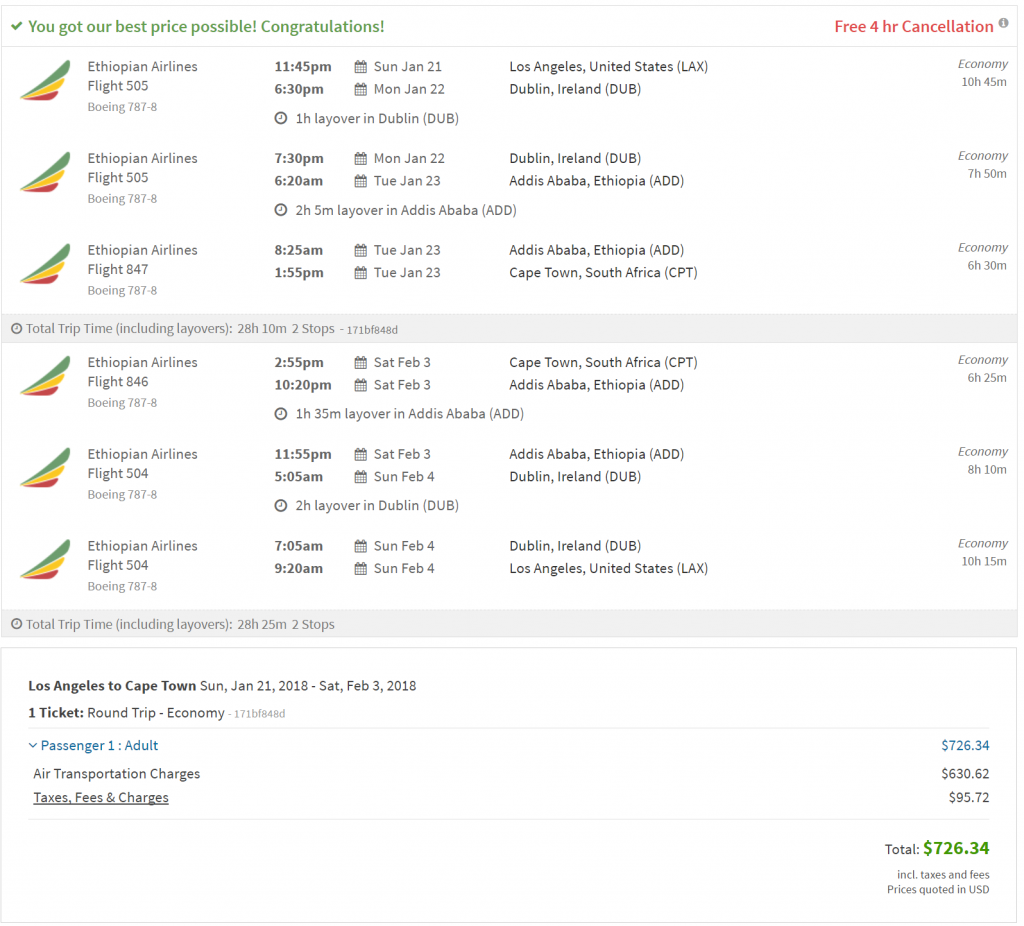Viewport: 1024px width, 926px height.
Task: Click the 9:20am arrival time
Action: point(298,569)
